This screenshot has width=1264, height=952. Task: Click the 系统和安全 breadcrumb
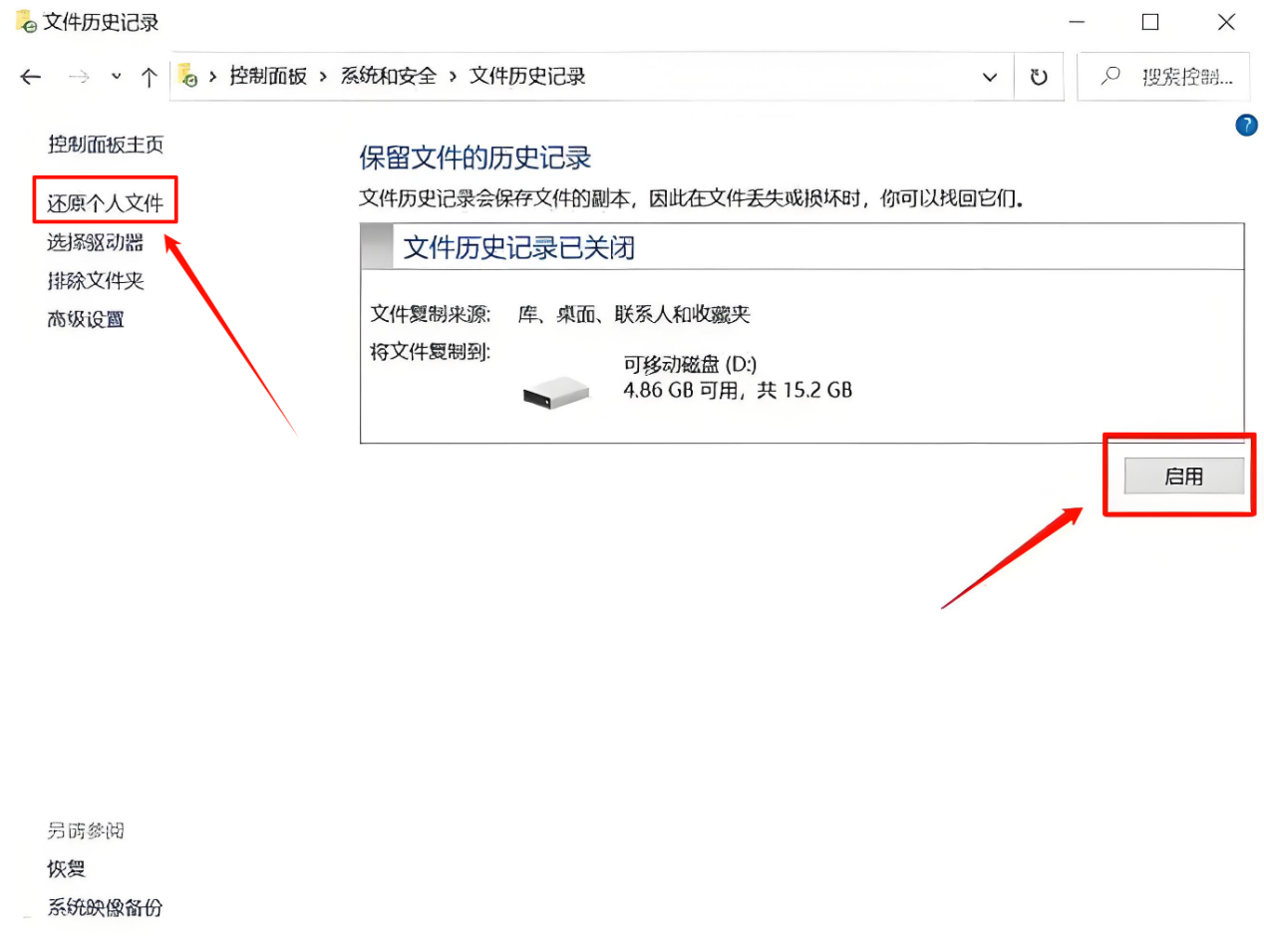(388, 77)
